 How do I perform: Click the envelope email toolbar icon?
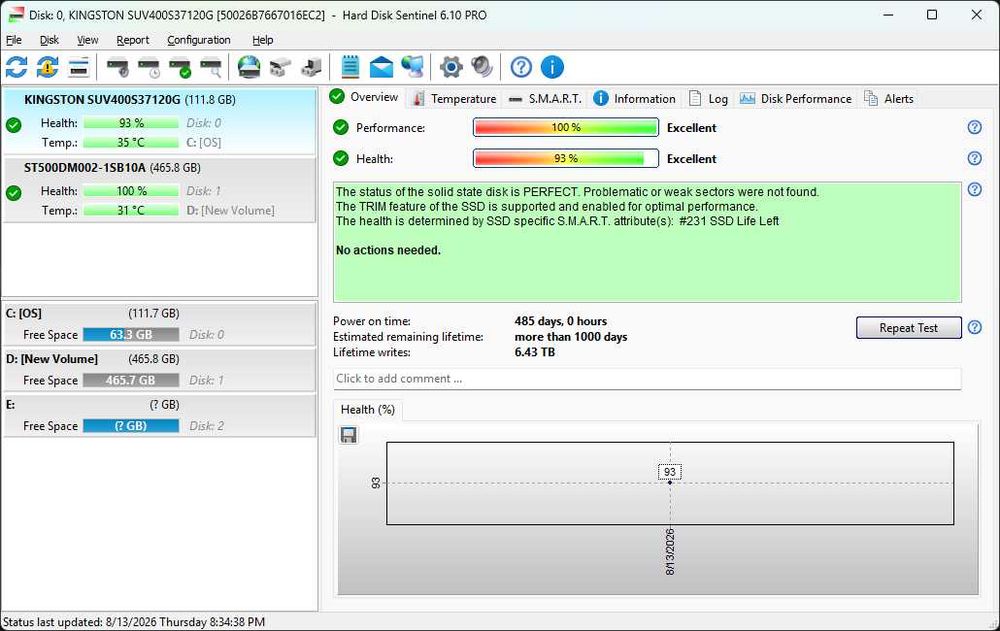coord(381,67)
